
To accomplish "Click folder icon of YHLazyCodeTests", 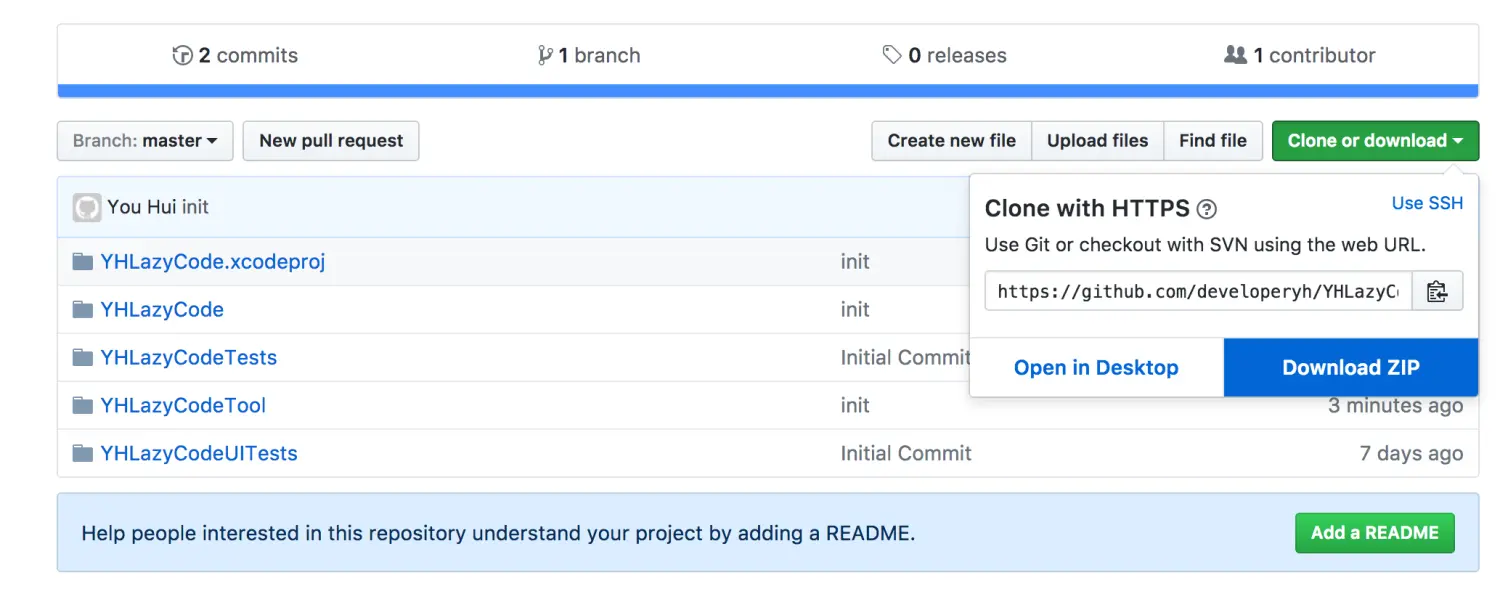I will coord(83,358).
